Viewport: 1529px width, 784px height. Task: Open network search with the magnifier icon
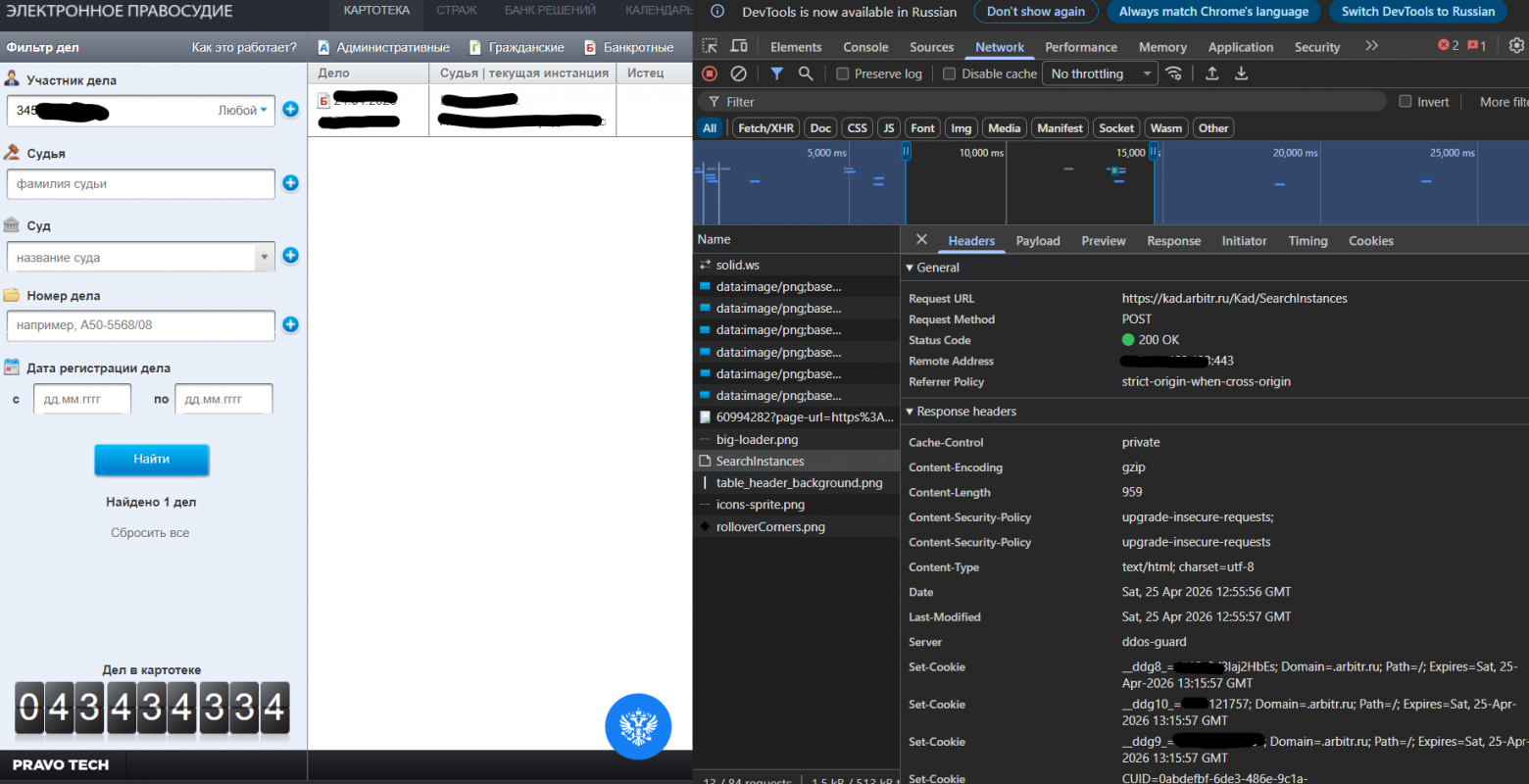[x=804, y=73]
